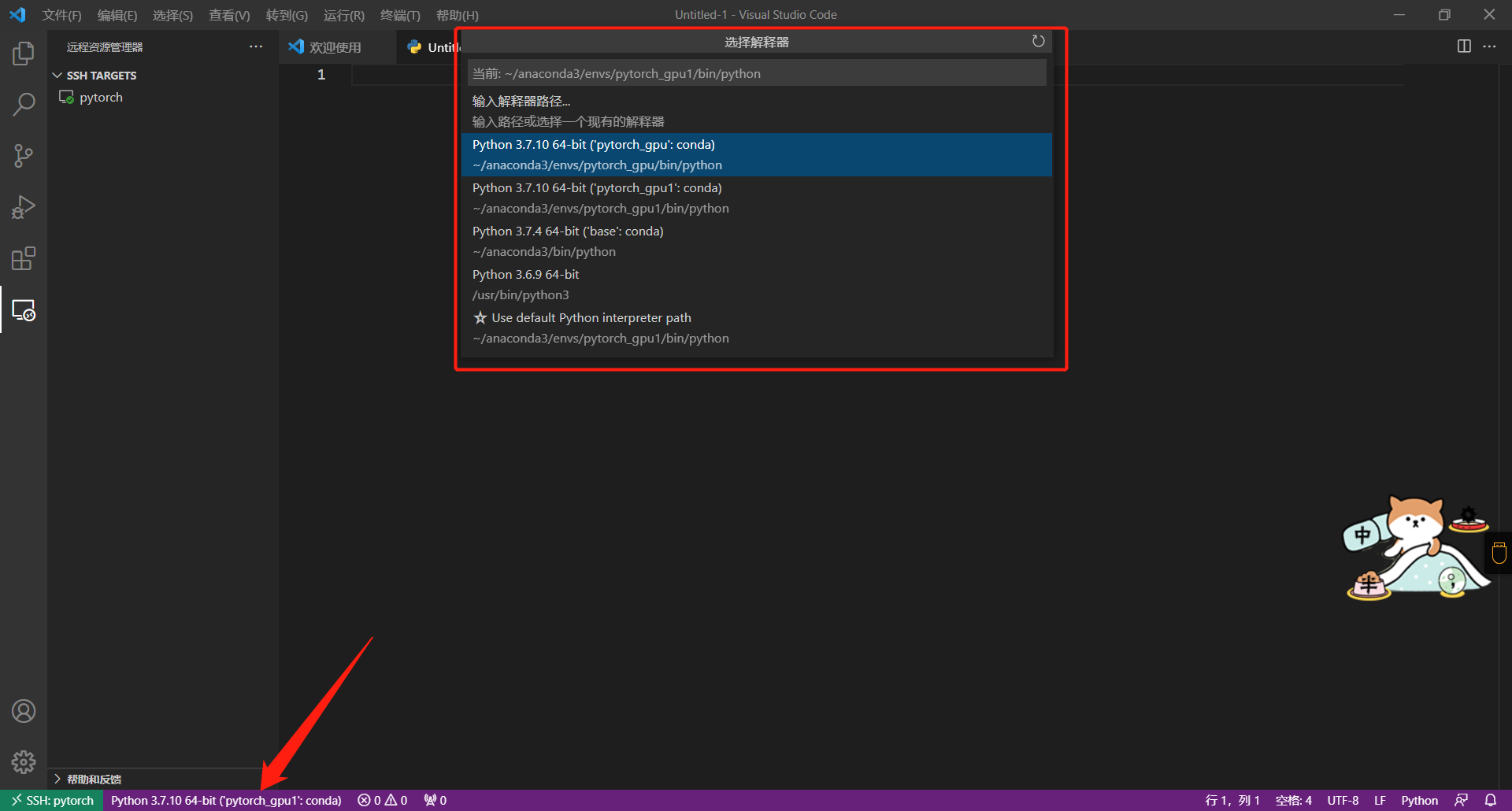The image size is (1512, 811).
Task: Click the interpreter search input field
Action: 757,73
